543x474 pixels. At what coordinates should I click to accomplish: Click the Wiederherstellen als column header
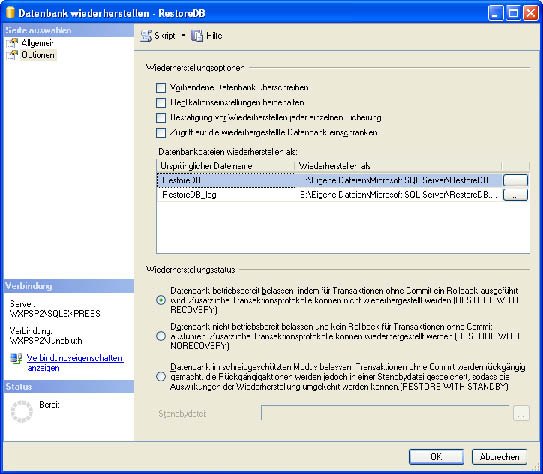398,166
